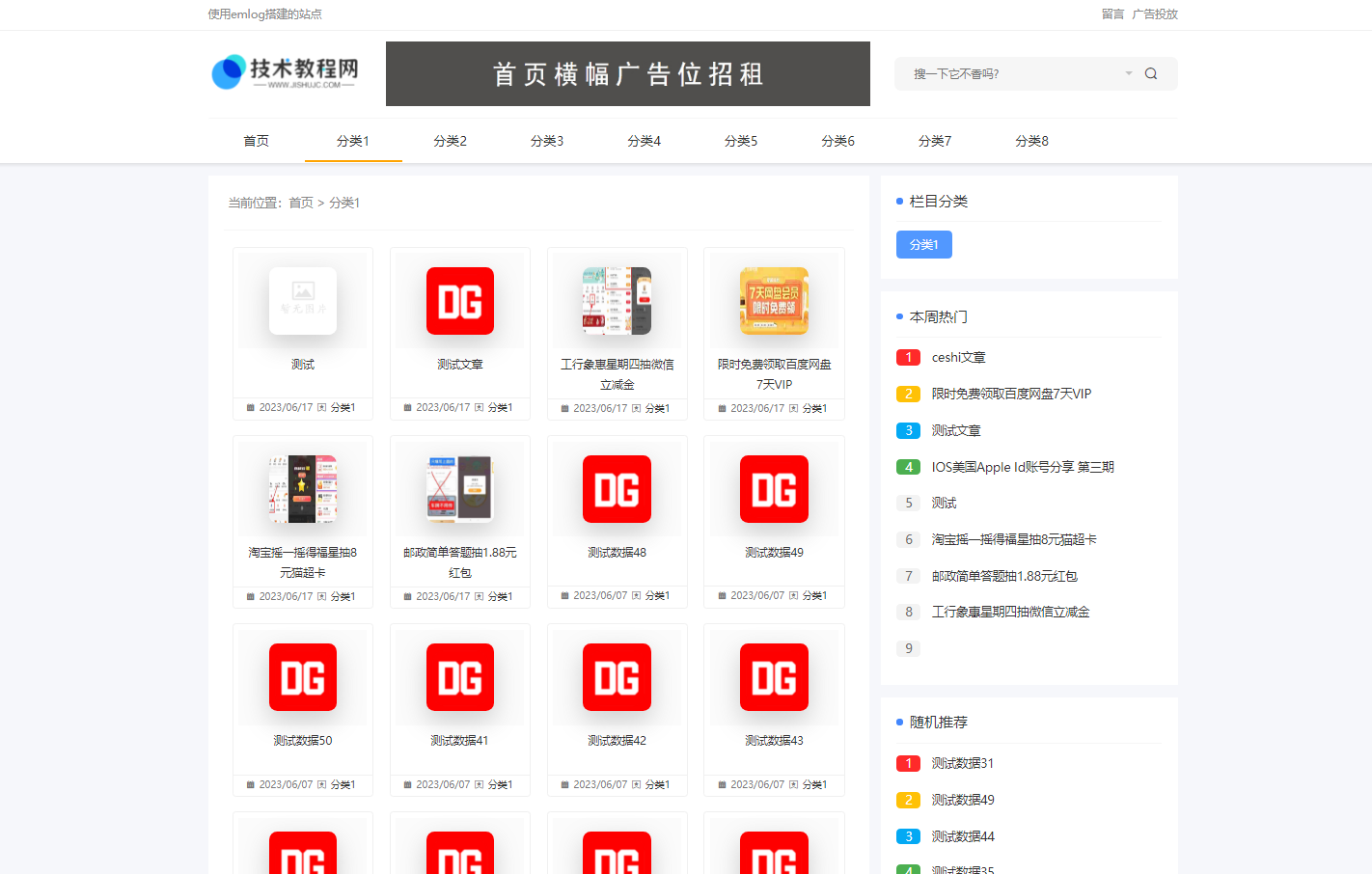Click the blue 分类1 category button
Viewport: 1372px width, 874px height.
923,245
